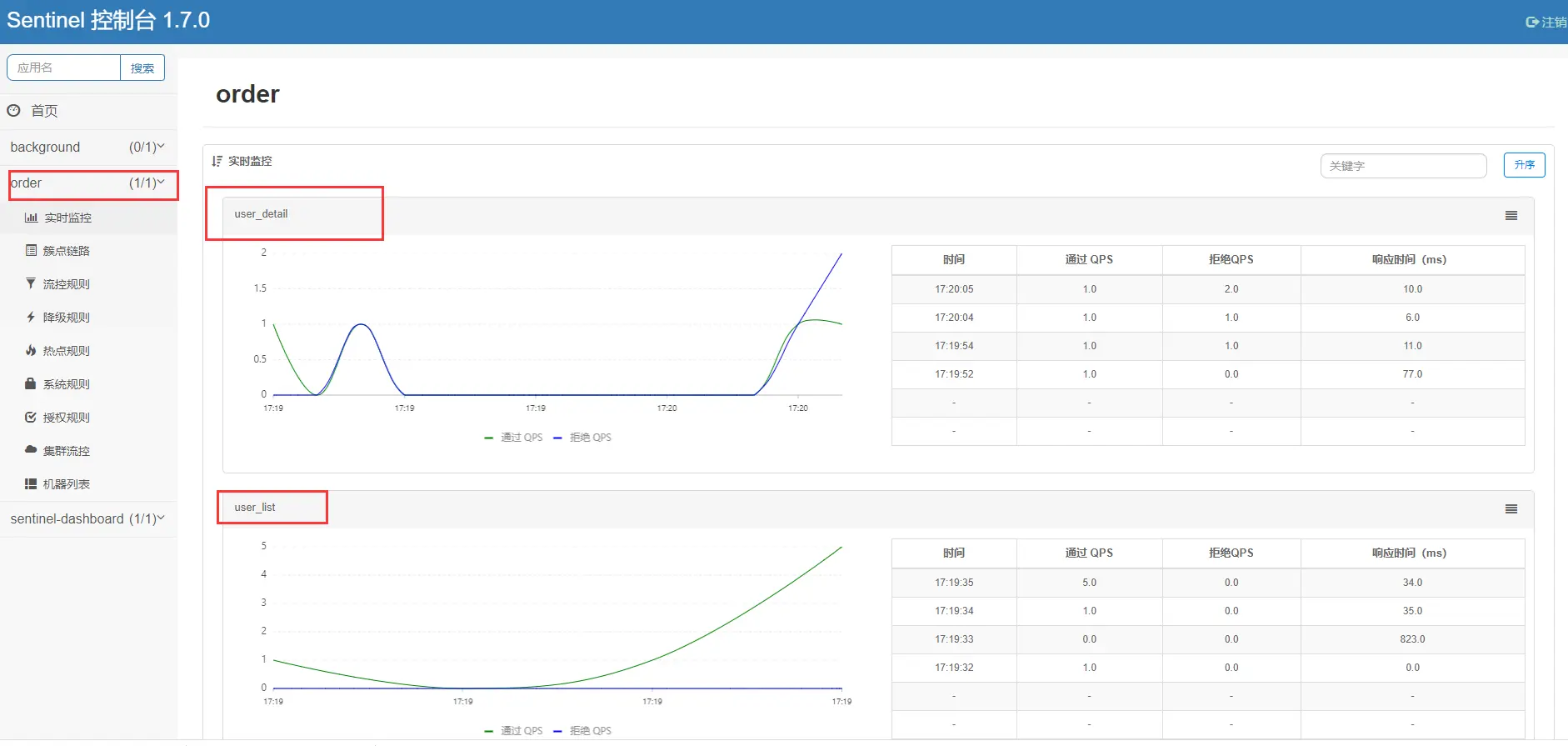Expand the sentinel-dashboard app chevron
The height and width of the screenshot is (746, 1568).
[x=161, y=518]
